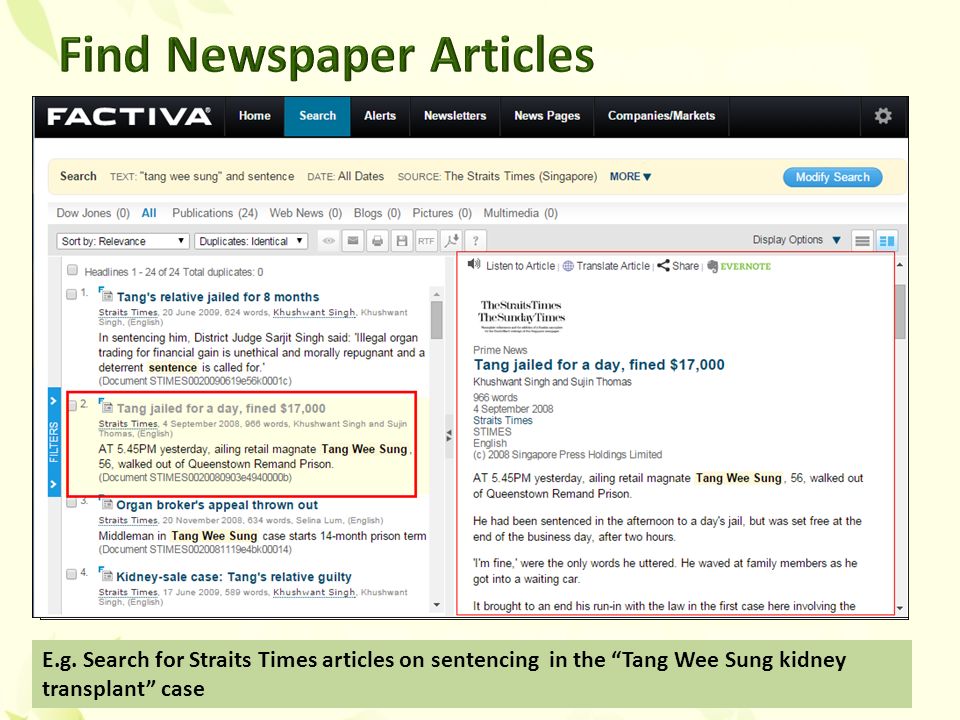Image resolution: width=960 pixels, height=720 pixels.
Task: Open headline Tang jailed for a day in list
Action: point(221,408)
